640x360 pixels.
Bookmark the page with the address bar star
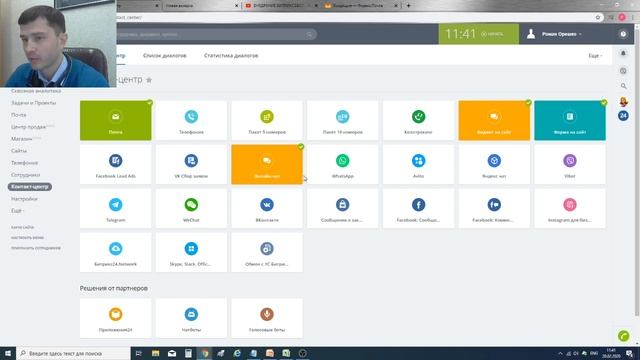(598, 17)
